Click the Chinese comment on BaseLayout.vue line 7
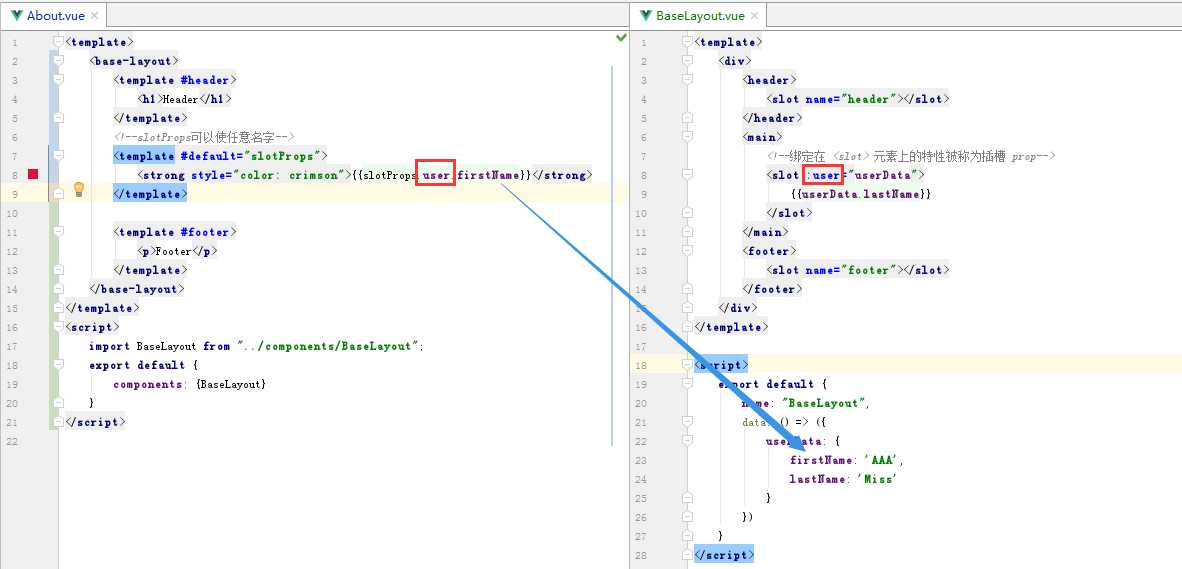1182x569 pixels. click(x=911, y=156)
